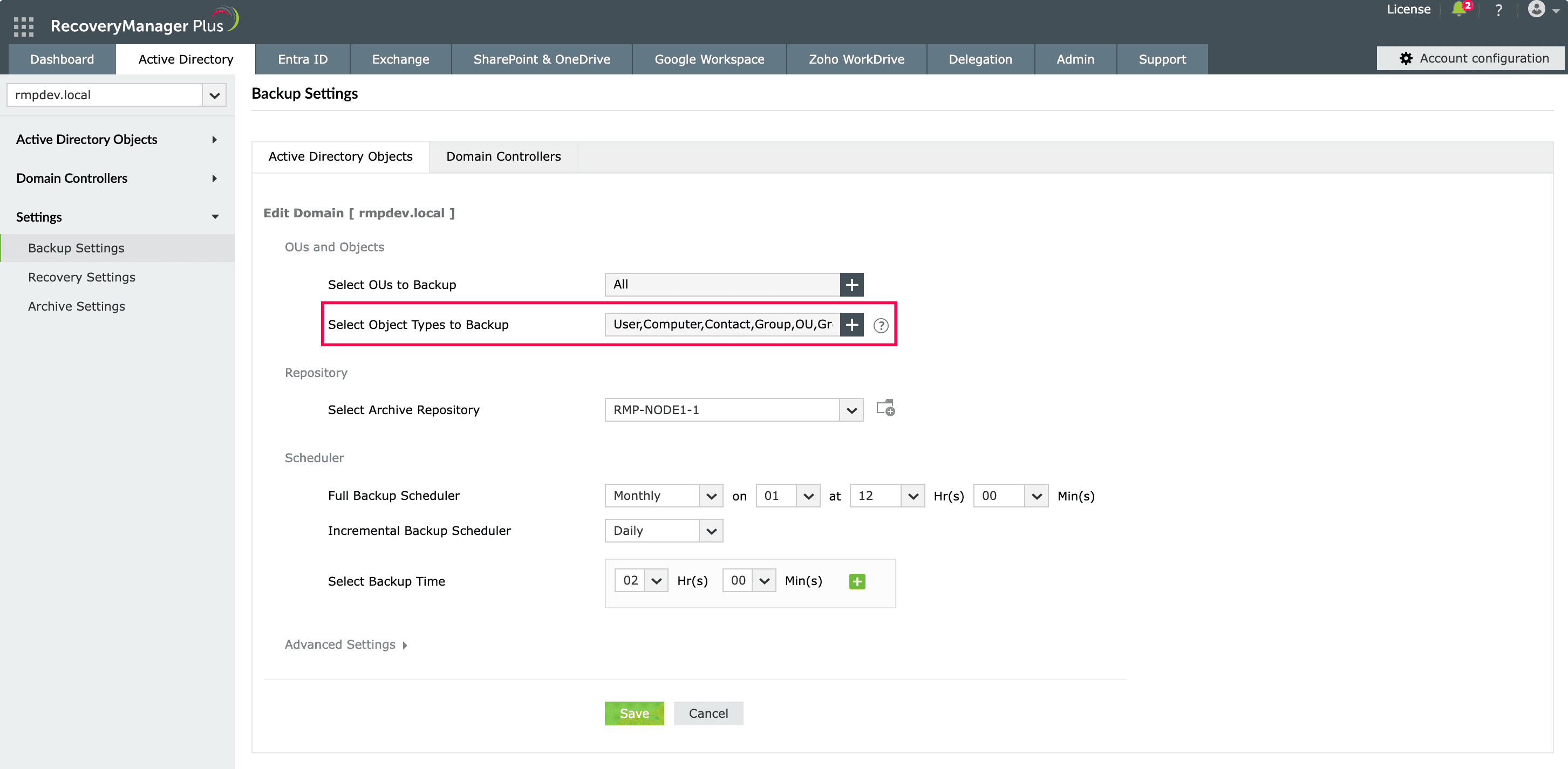Click Account configuration button
The image size is (1568, 769).
click(x=1474, y=58)
